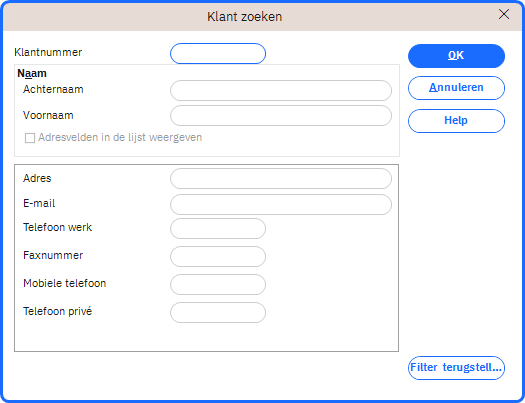This screenshot has height=403, width=525.
Task: Confirm search with the OK button
Action: [x=456, y=56]
